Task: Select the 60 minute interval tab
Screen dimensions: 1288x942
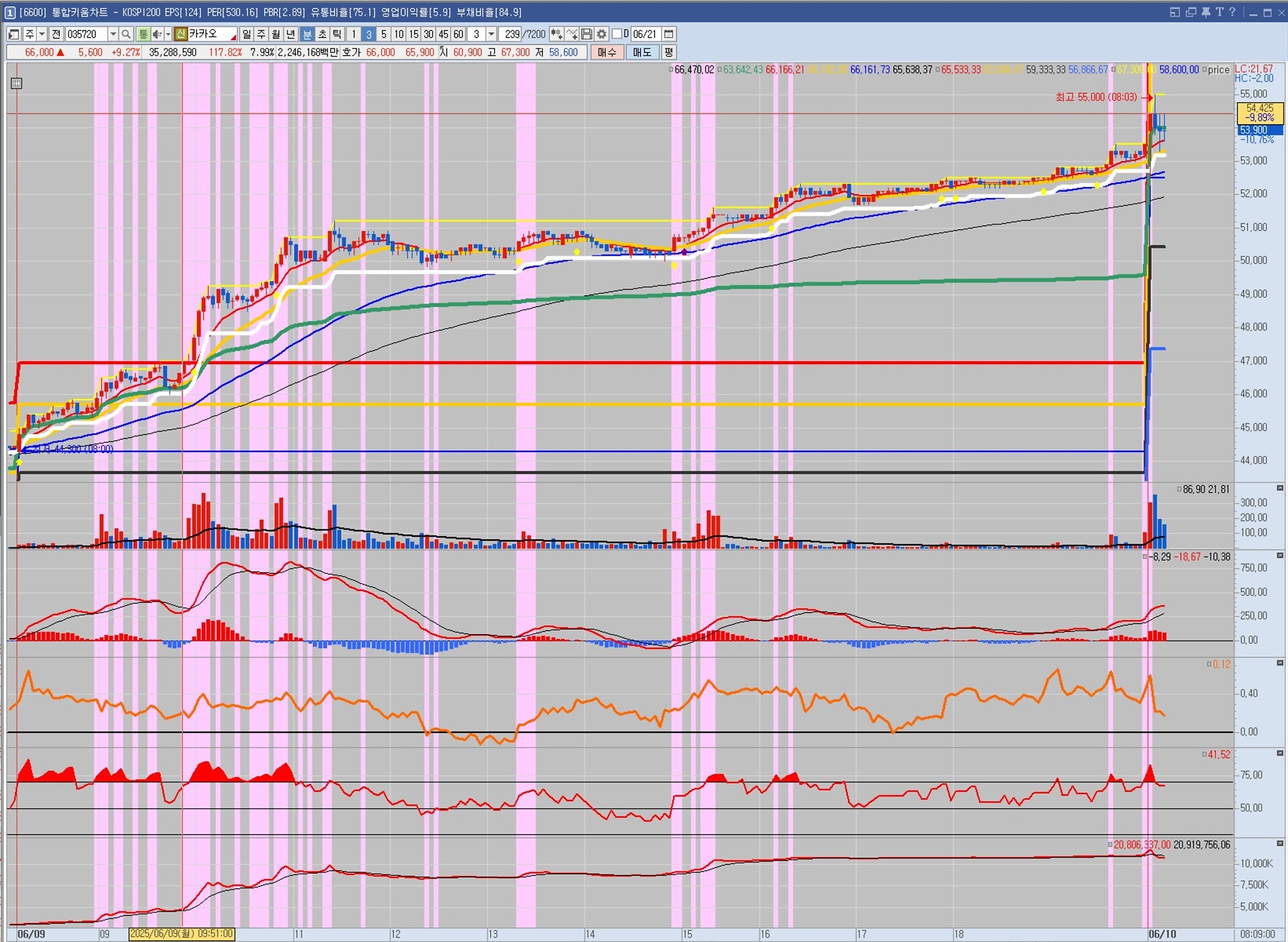Action: (x=458, y=34)
